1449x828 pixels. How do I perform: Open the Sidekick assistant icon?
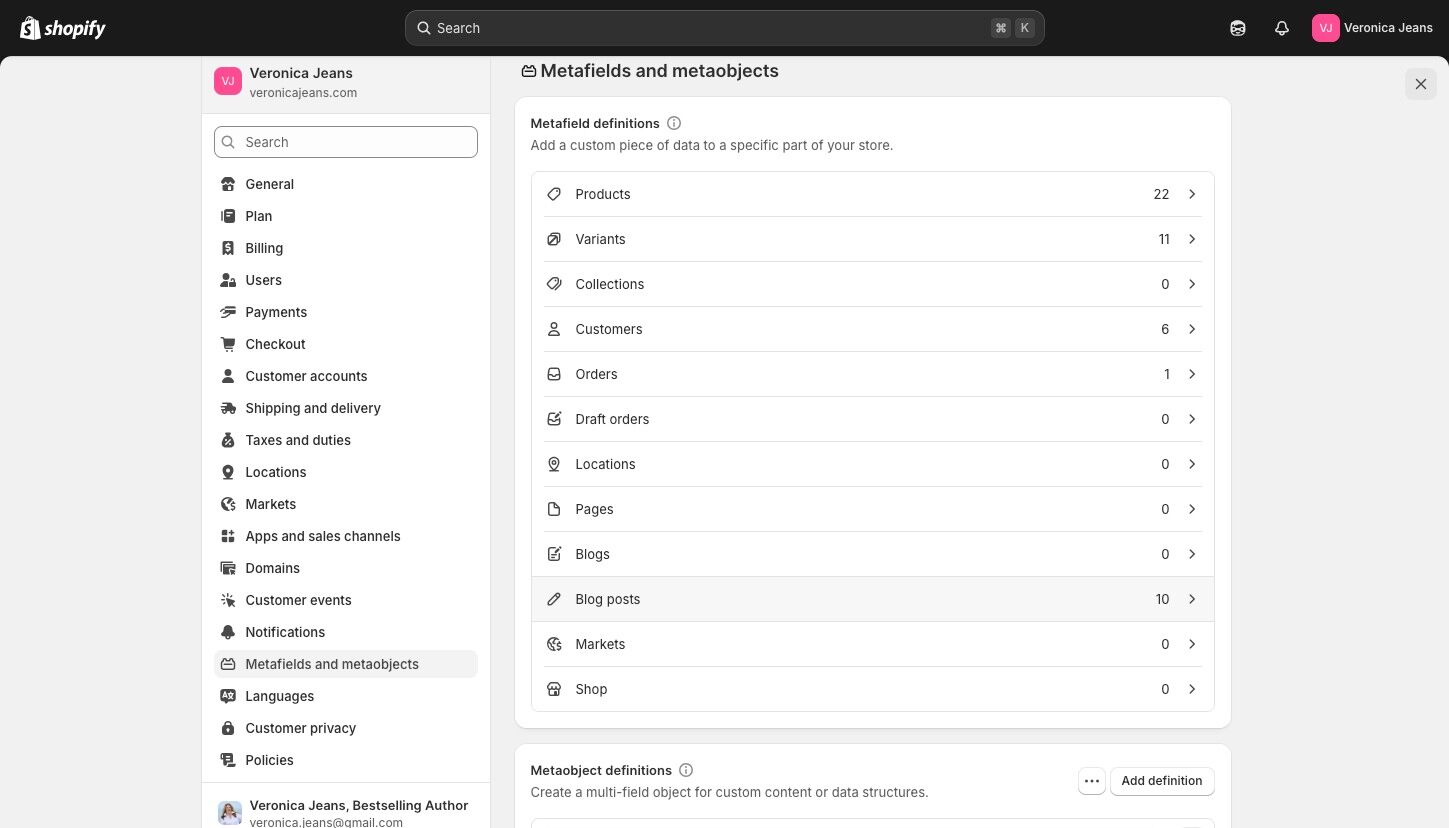(1238, 28)
